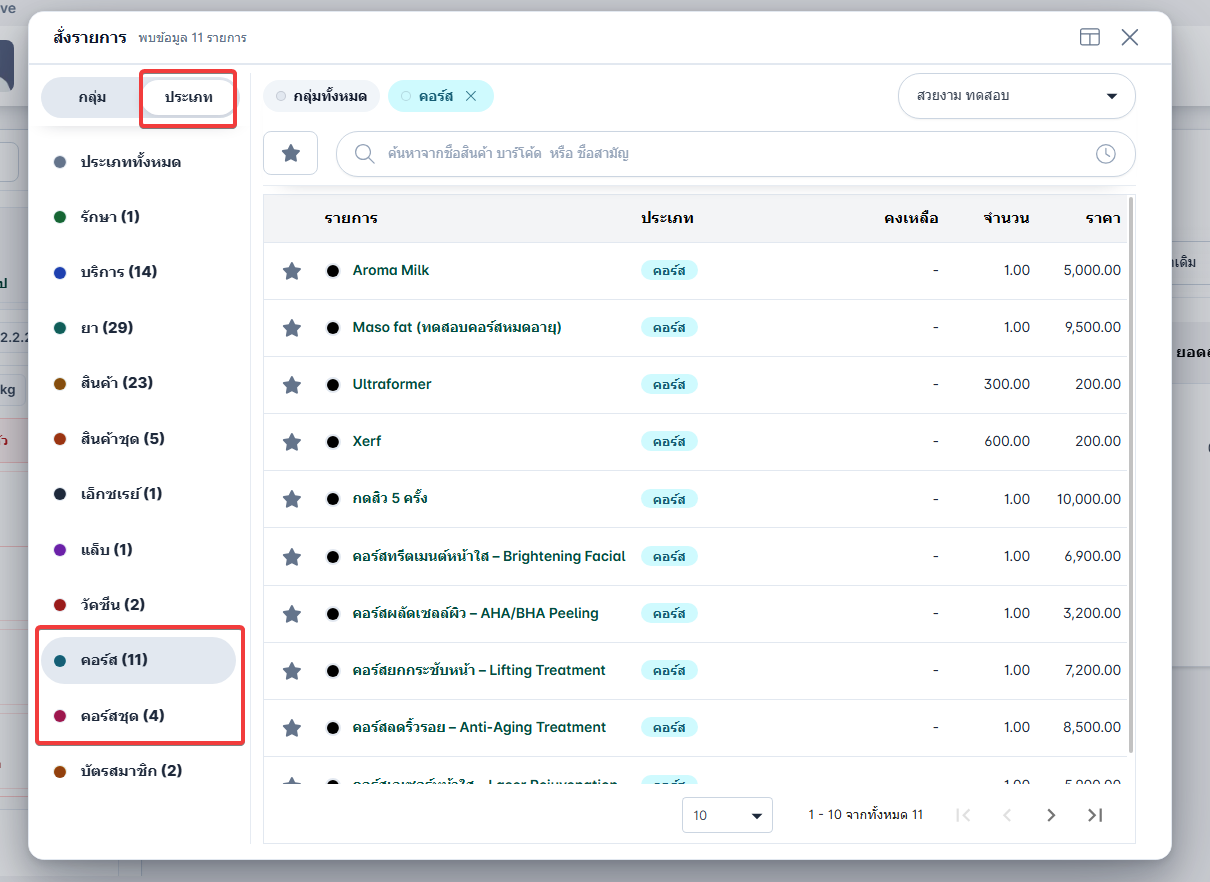The width and height of the screenshot is (1210, 882).
Task: Toggle star for กดสิว 5 ครั้ง
Action: tap(292, 499)
